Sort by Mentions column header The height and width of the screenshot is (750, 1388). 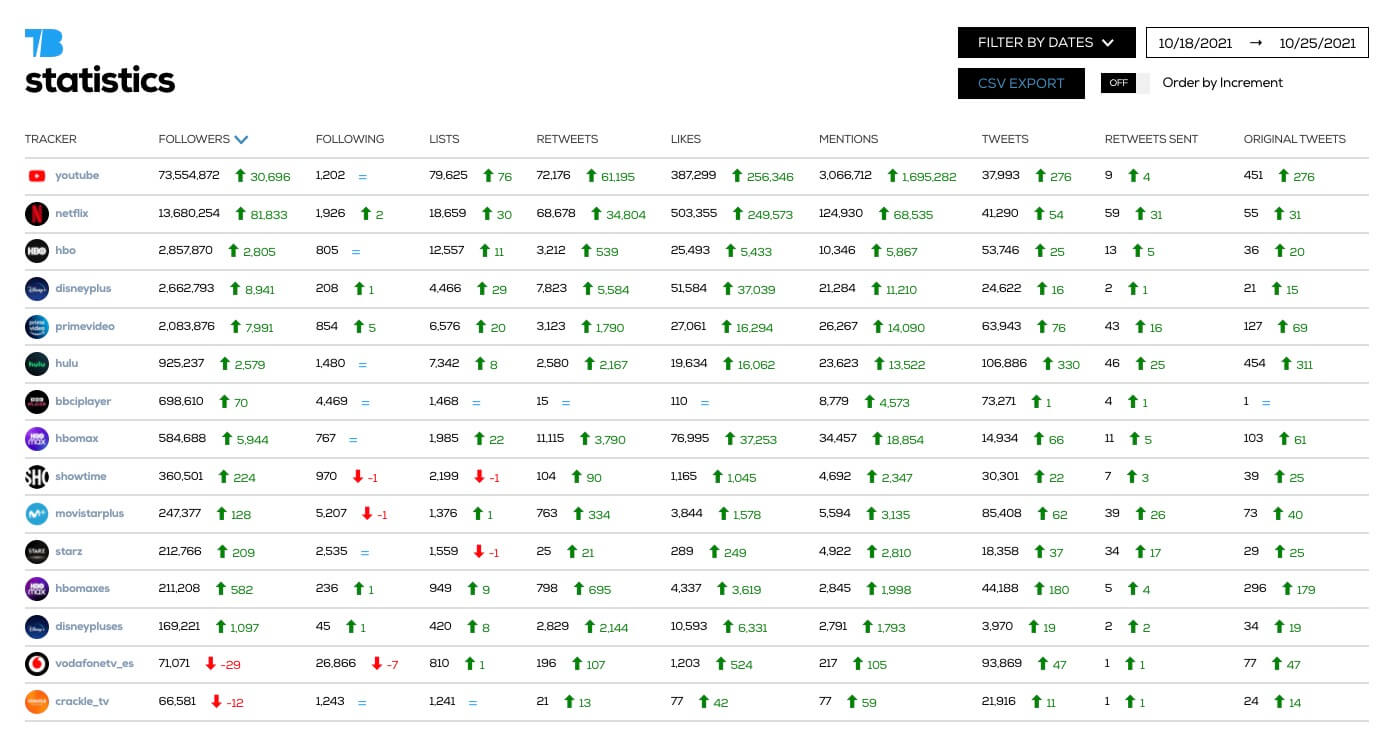(848, 139)
